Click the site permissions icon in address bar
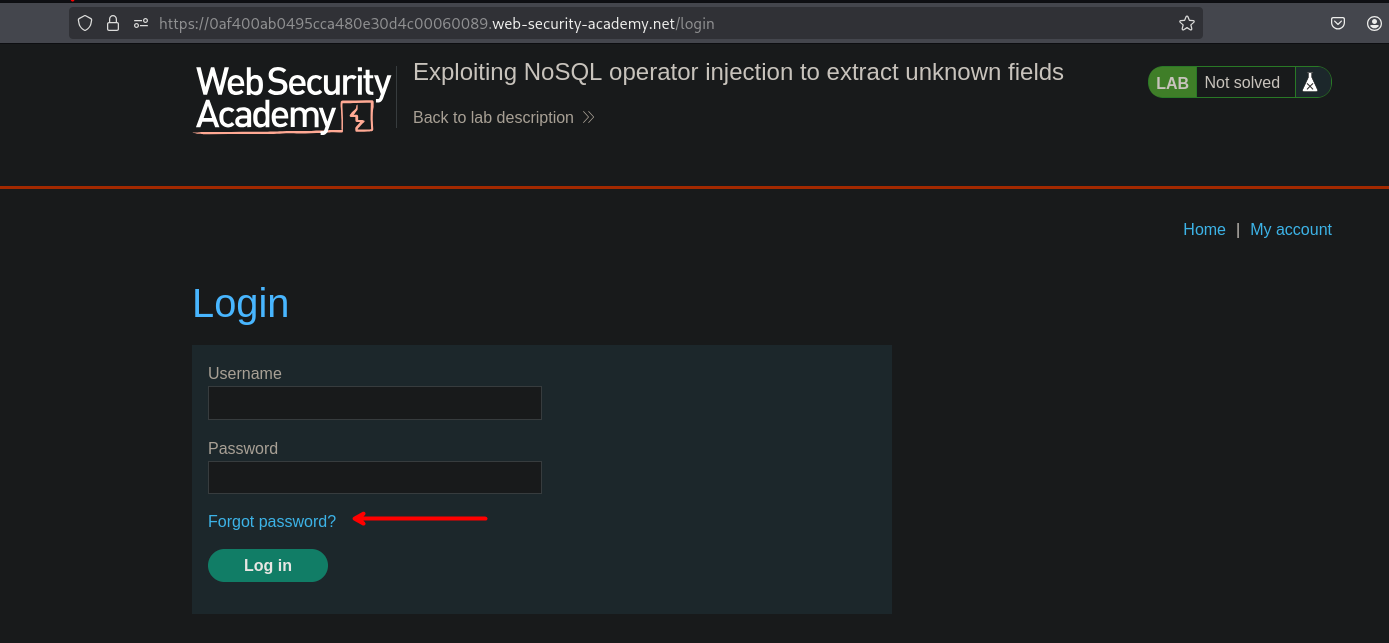 pyautogui.click(x=140, y=23)
